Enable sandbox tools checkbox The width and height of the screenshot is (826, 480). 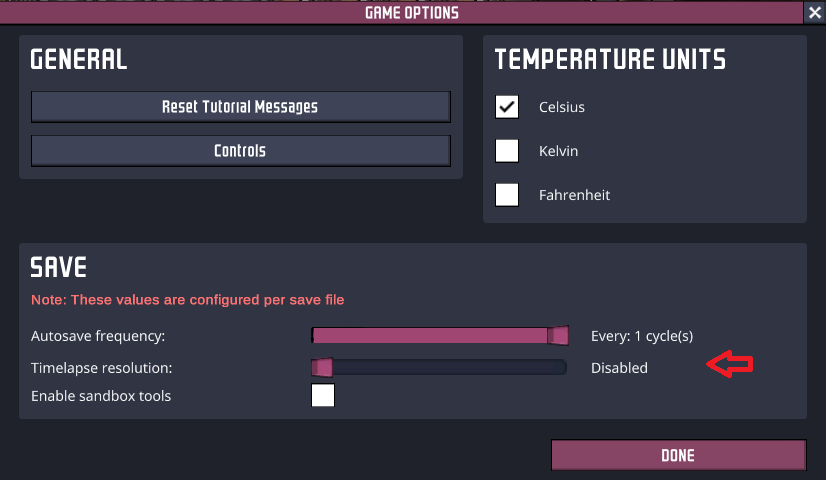[322, 396]
